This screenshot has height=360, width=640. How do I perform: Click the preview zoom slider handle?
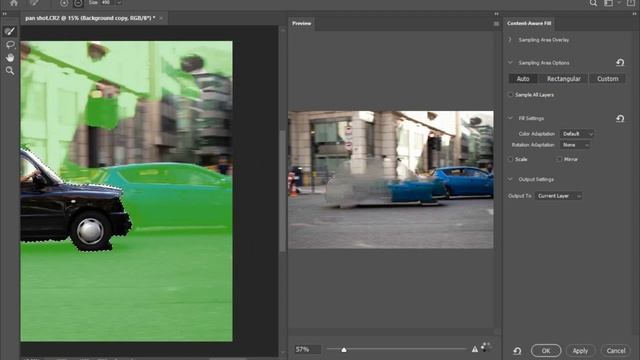(344, 349)
